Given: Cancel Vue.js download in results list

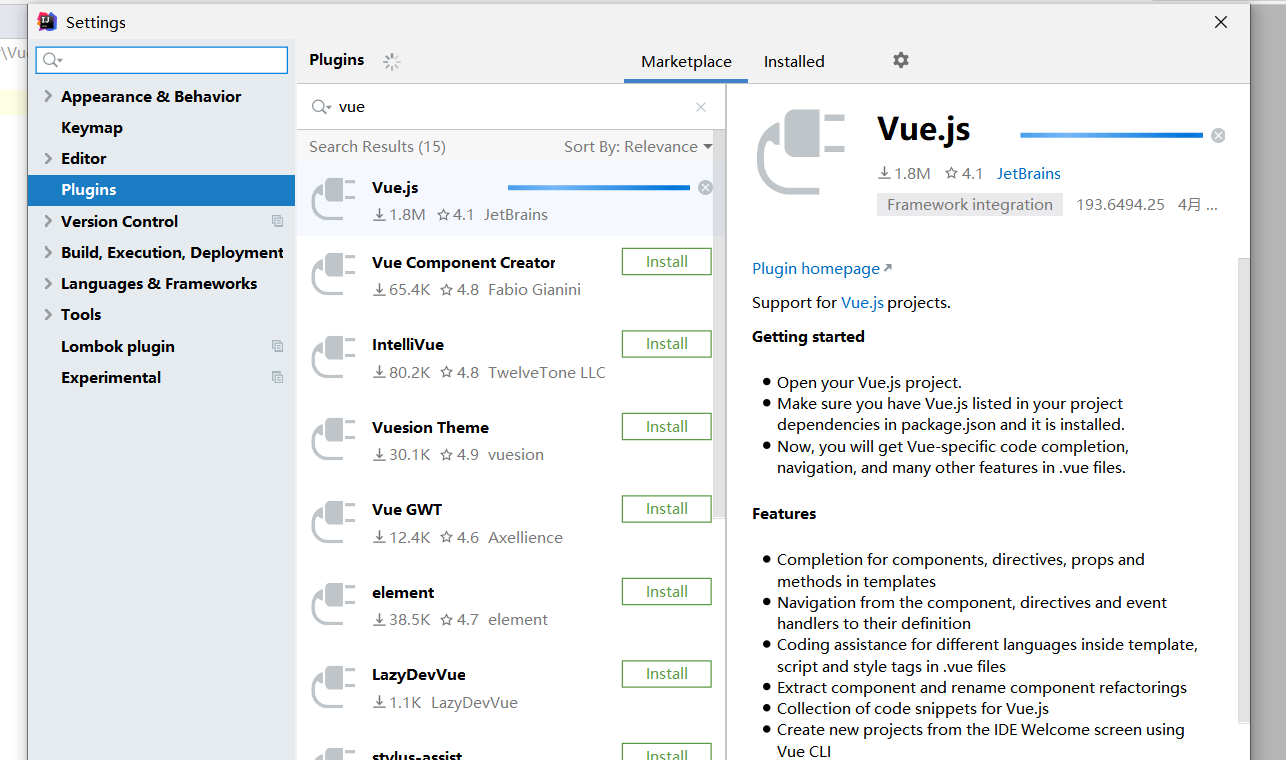Looking at the screenshot, I should [x=705, y=187].
